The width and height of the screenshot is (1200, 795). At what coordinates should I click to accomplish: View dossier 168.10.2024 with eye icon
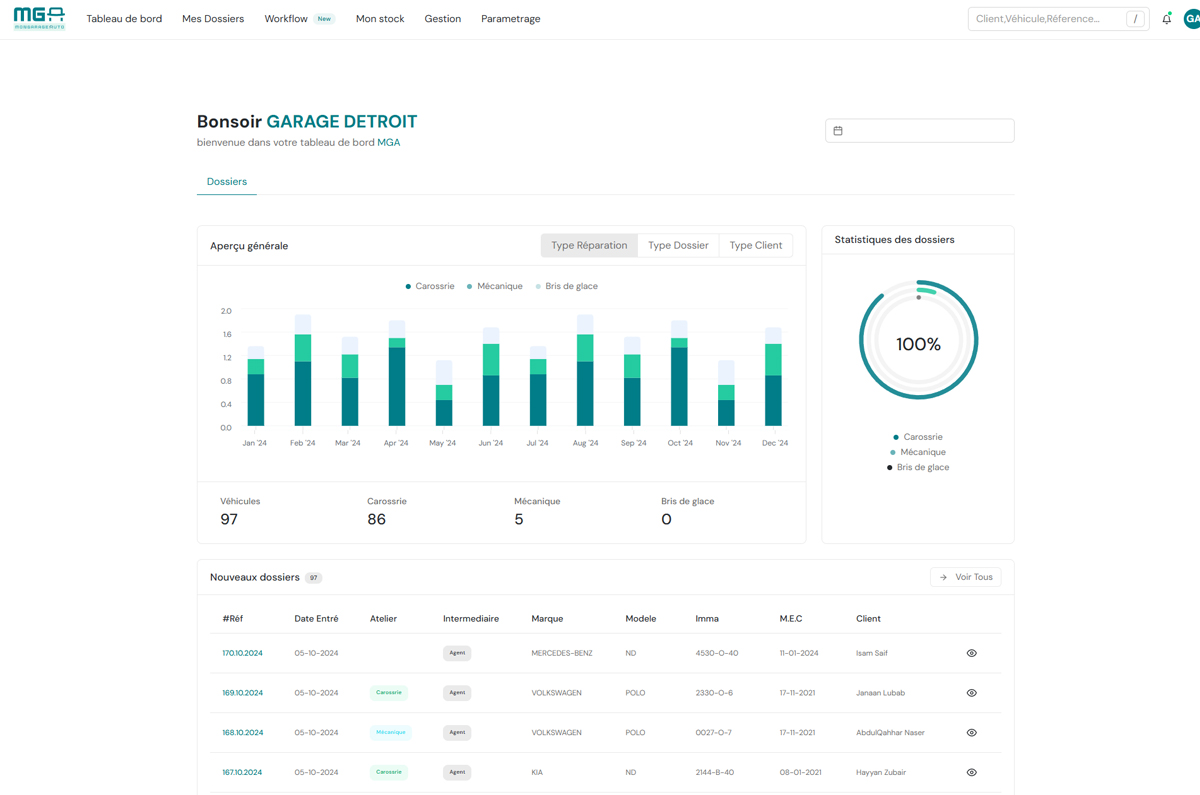(971, 733)
